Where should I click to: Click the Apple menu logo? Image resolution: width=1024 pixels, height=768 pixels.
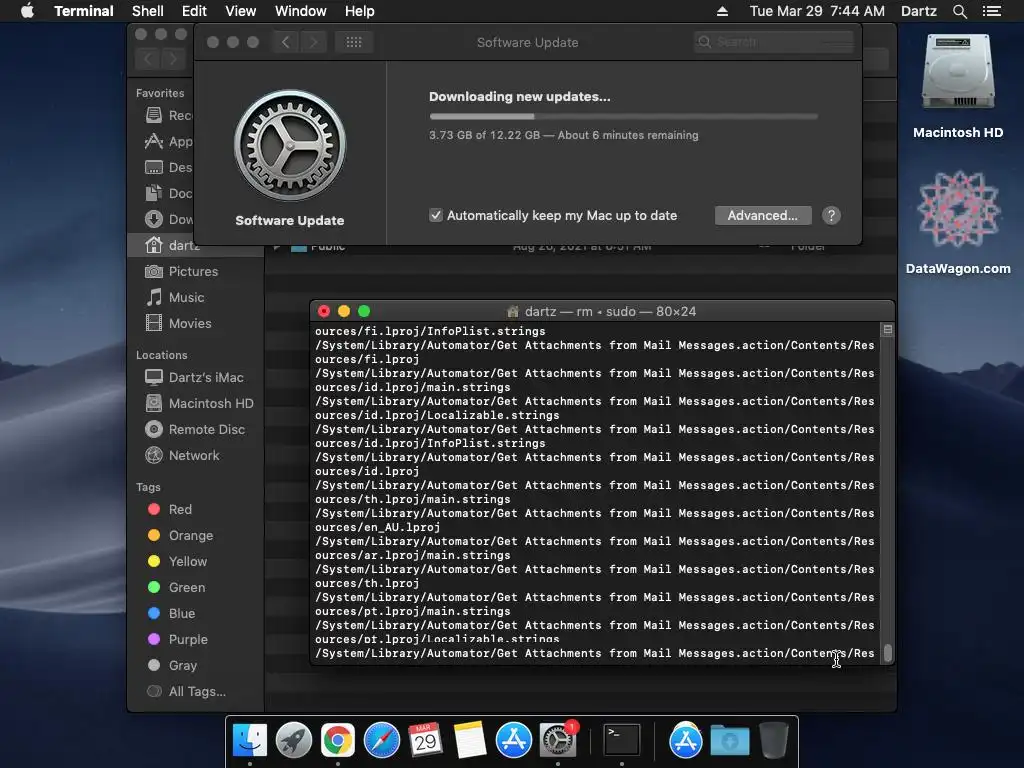27,11
